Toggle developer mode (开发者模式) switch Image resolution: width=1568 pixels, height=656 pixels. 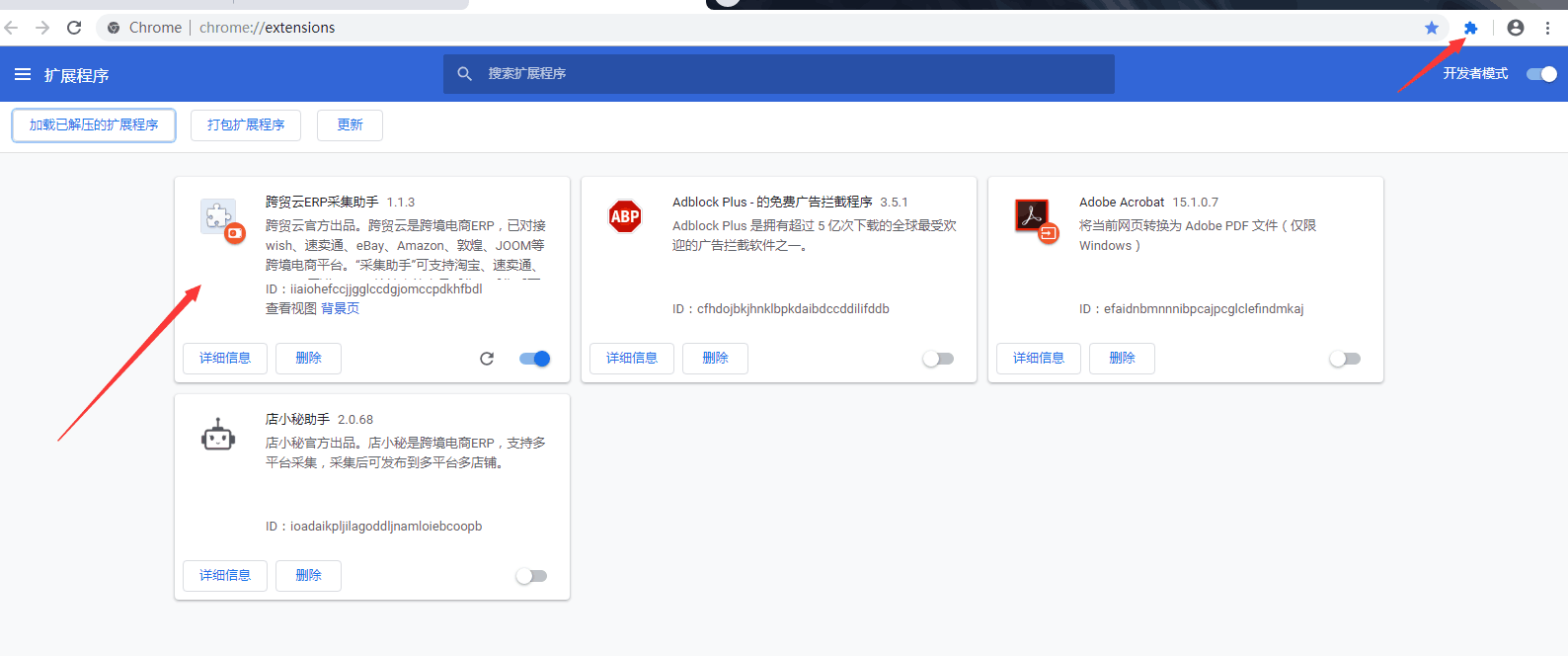pos(1541,74)
